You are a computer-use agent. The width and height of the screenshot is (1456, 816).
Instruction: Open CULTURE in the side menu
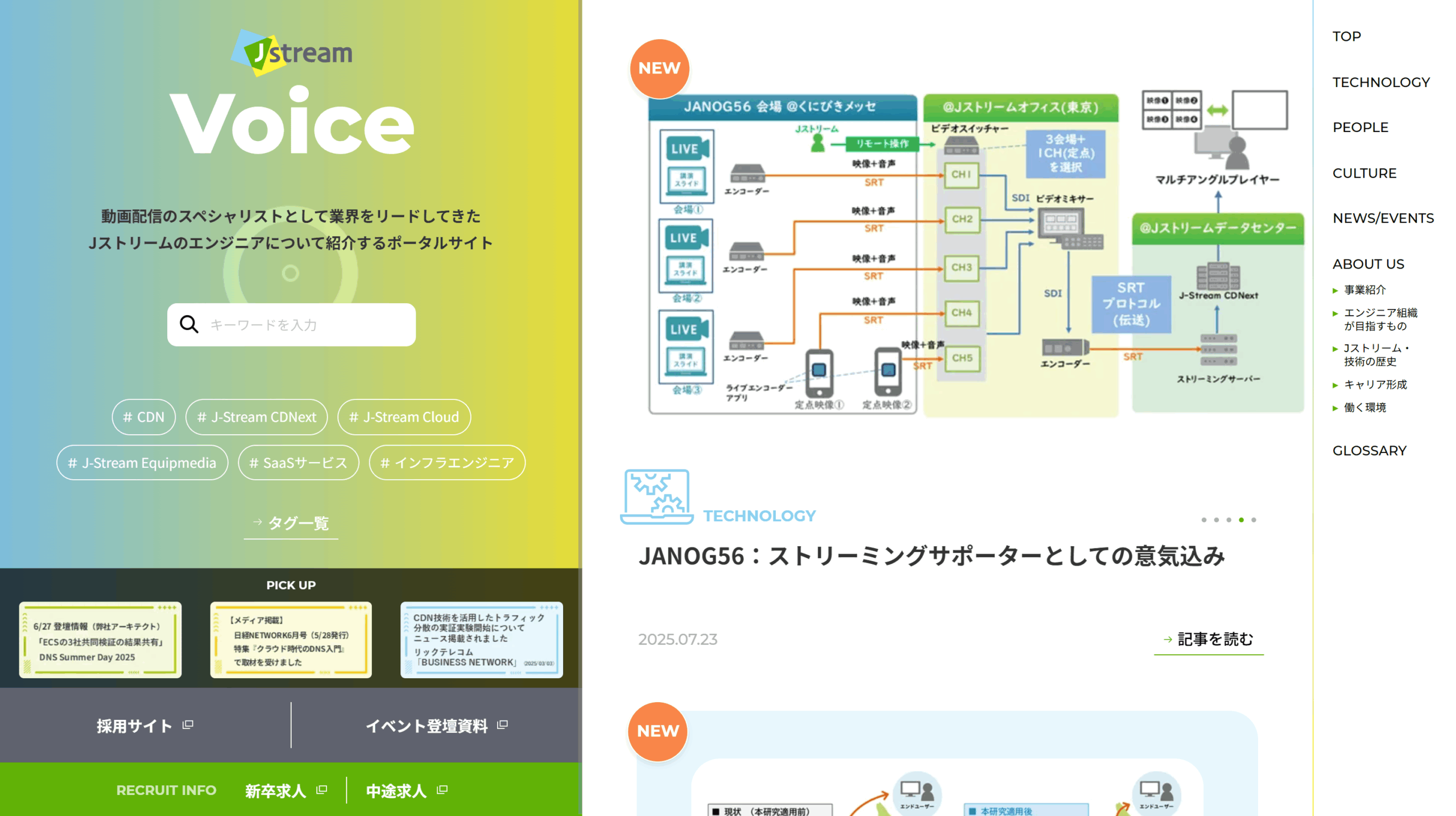click(x=1364, y=173)
